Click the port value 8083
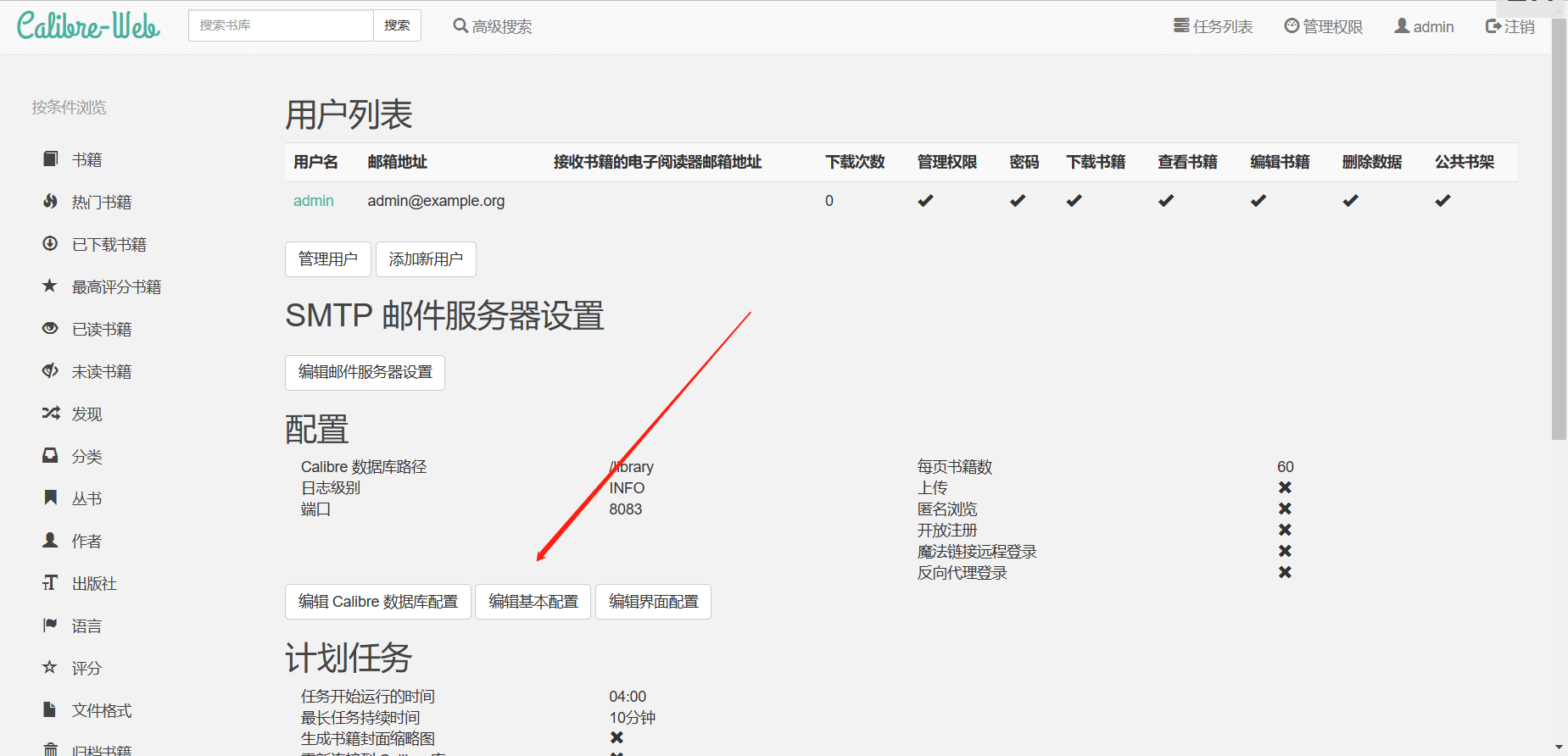This screenshot has height=756, width=1568. coord(626,509)
